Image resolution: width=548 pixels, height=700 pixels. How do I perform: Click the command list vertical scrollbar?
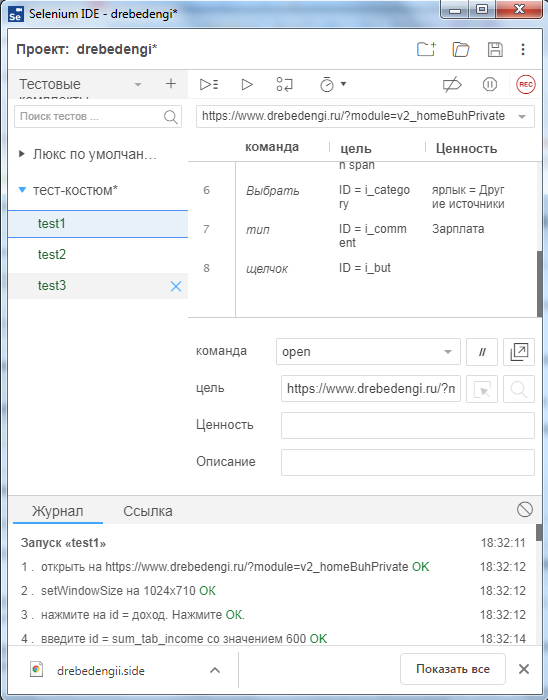(x=539, y=284)
